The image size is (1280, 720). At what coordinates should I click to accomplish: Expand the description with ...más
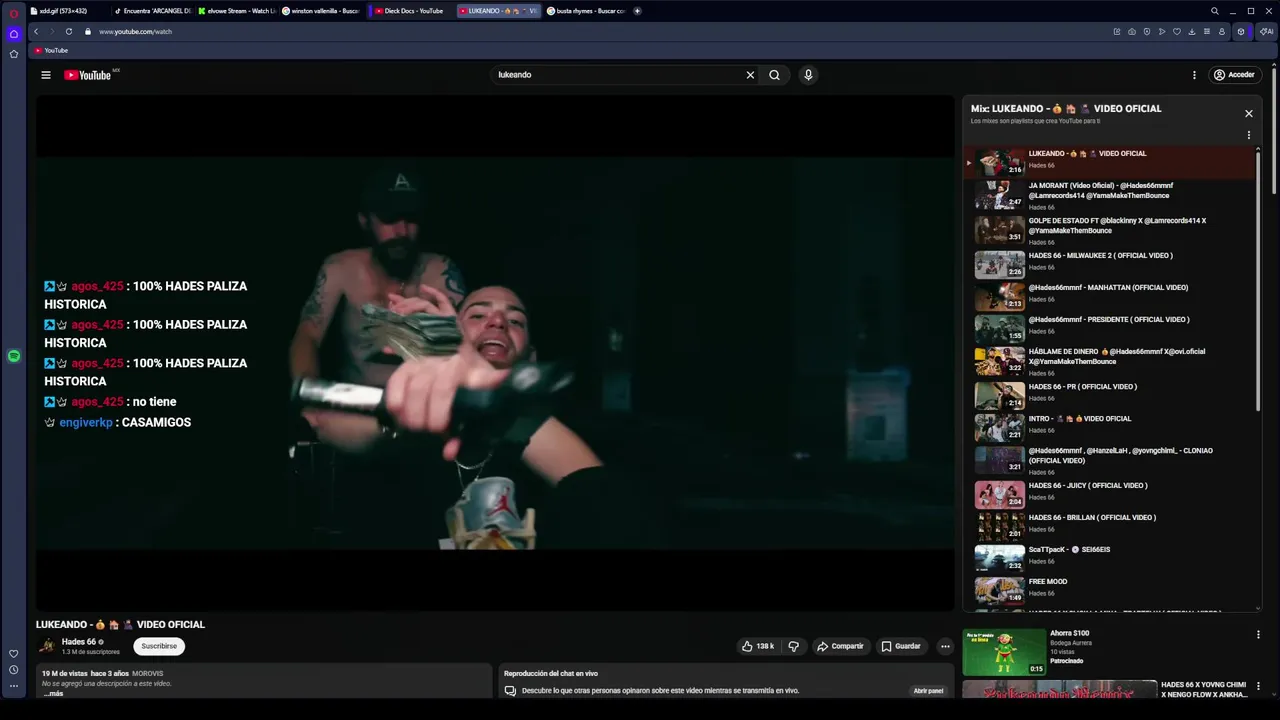click(53, 693)
